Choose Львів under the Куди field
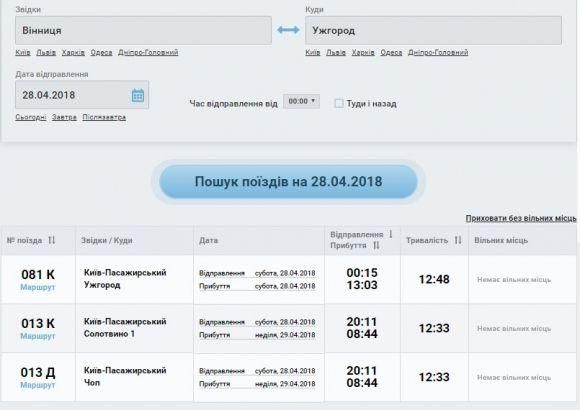Image resolution: width=580 pixels, height=410 pixels. (336, 53)
